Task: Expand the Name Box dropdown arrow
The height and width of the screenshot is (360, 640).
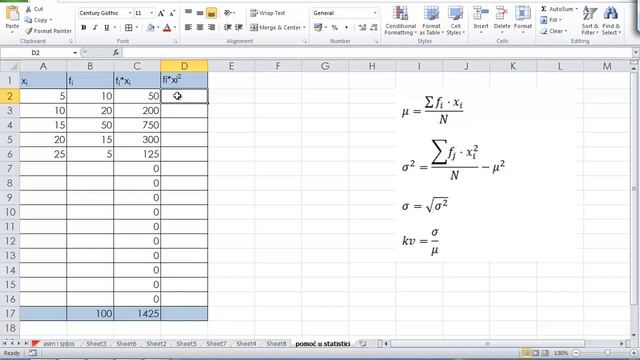Action: (x=75, y=53)
